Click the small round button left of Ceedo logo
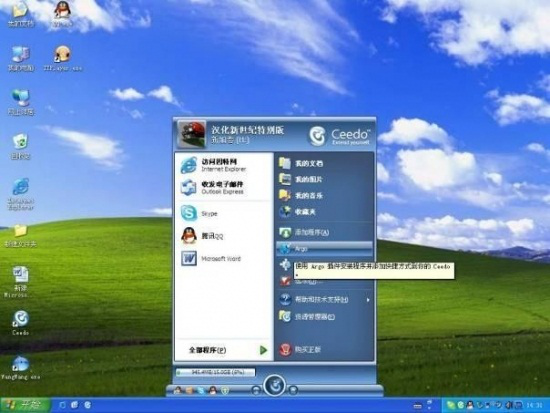550x413 pixels. (256, 389)
